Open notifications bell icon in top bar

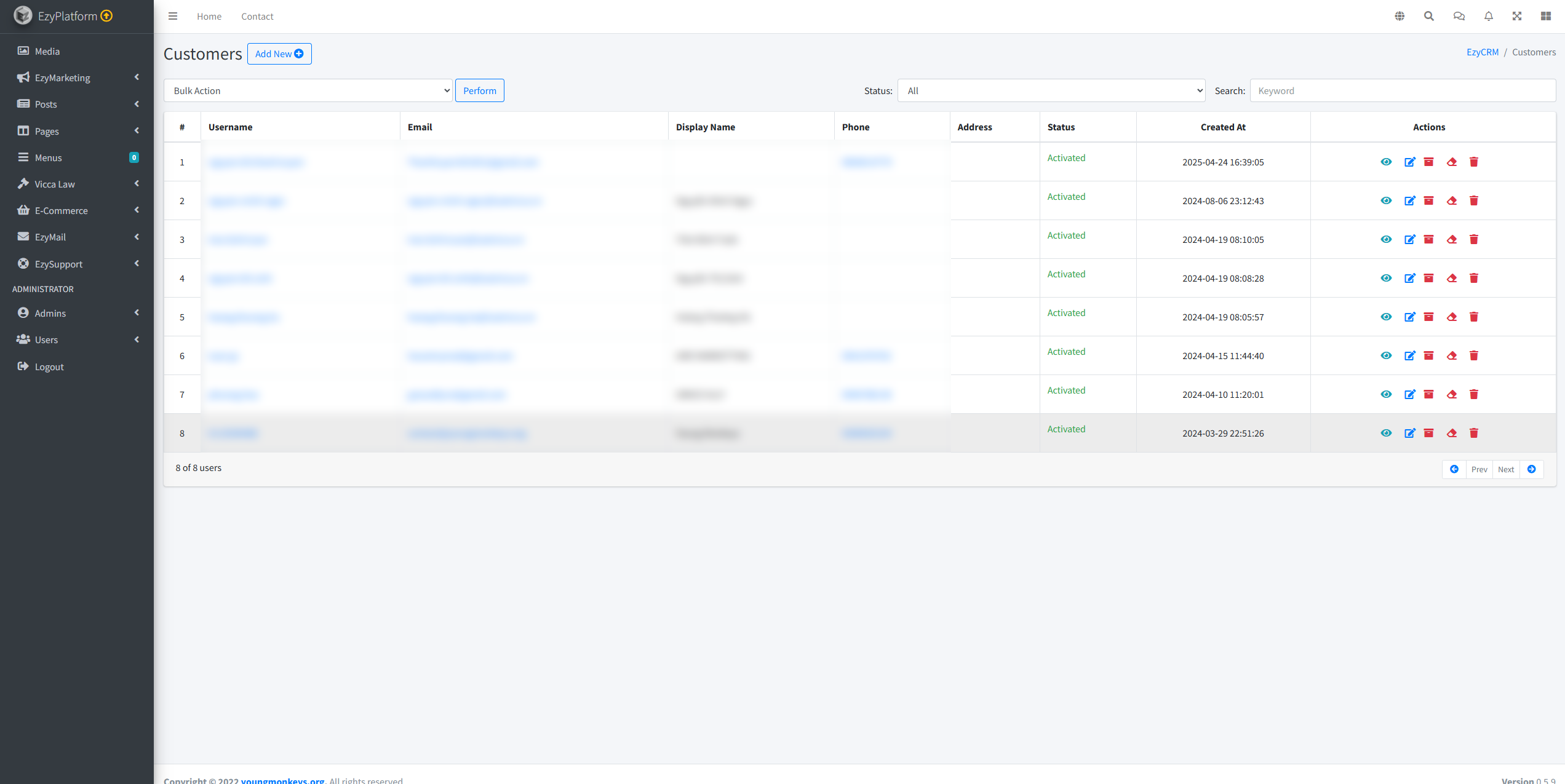1489,17
